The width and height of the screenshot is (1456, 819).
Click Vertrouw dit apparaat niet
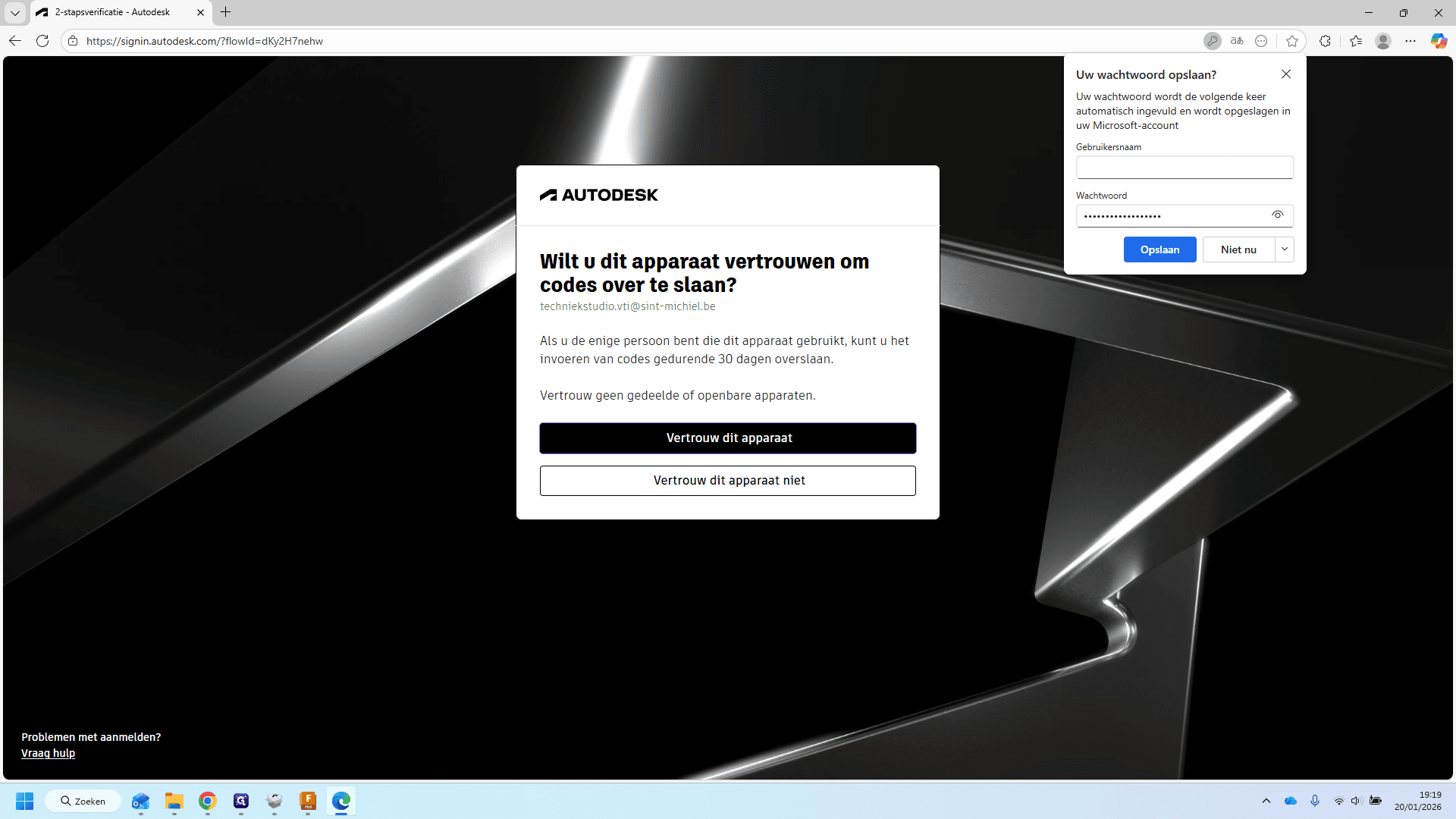click(728, 481)
